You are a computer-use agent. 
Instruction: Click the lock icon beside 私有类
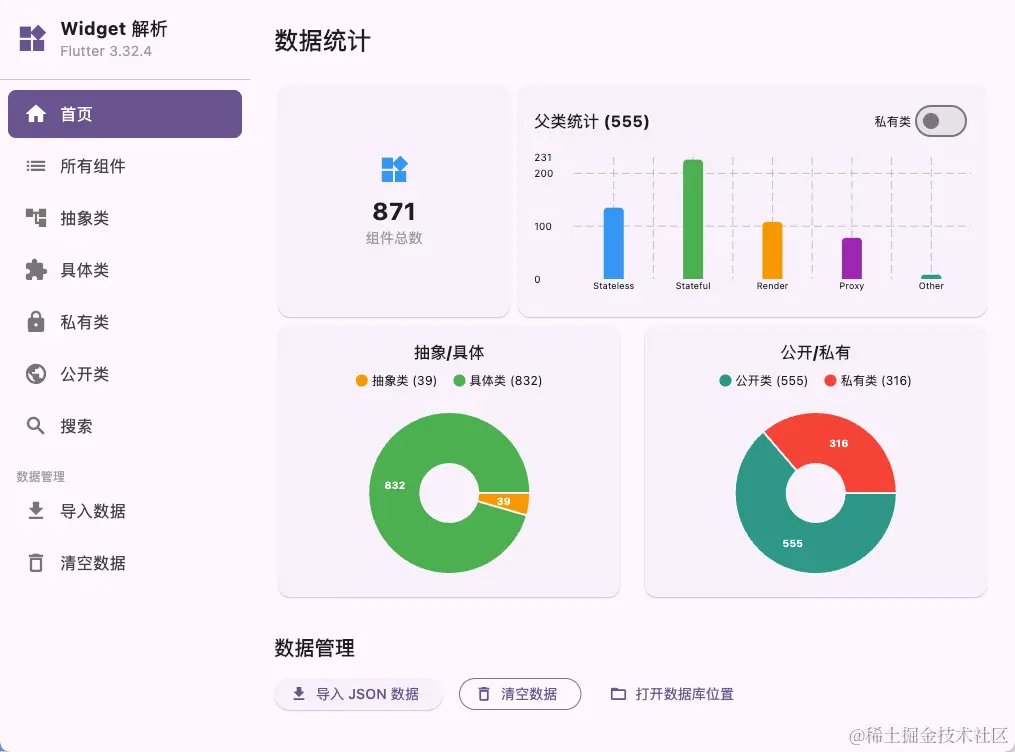click(x=36, y=322)
